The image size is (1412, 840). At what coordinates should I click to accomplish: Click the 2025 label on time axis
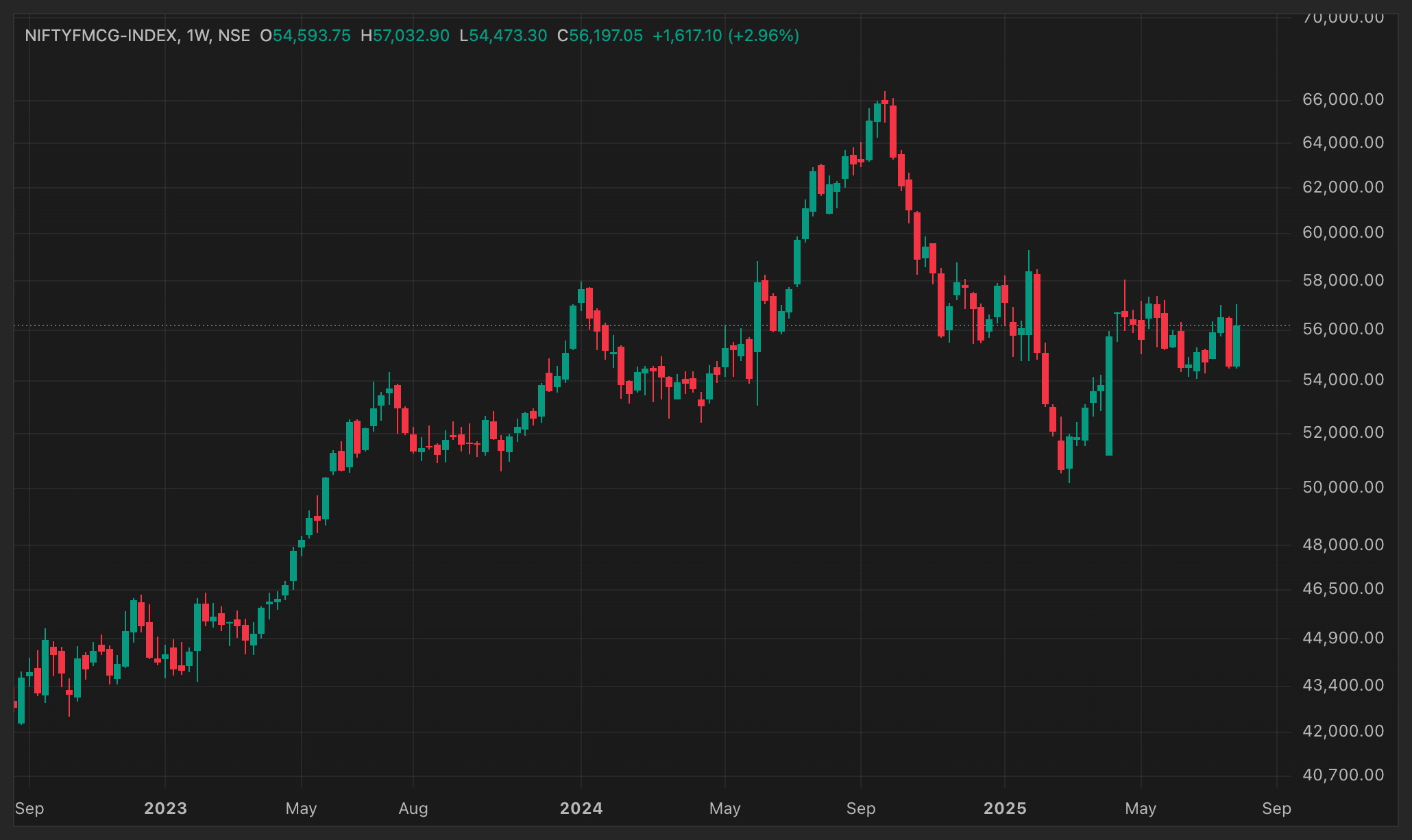click(x=1005, y=808)
